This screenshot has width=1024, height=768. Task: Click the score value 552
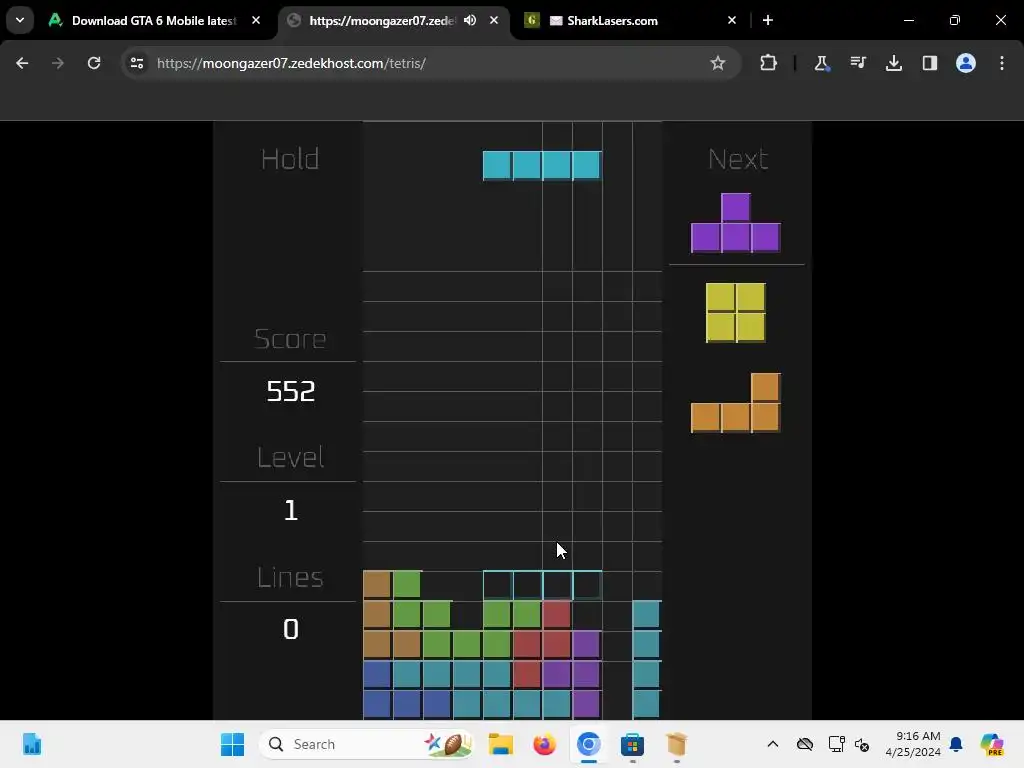[291, 391]
